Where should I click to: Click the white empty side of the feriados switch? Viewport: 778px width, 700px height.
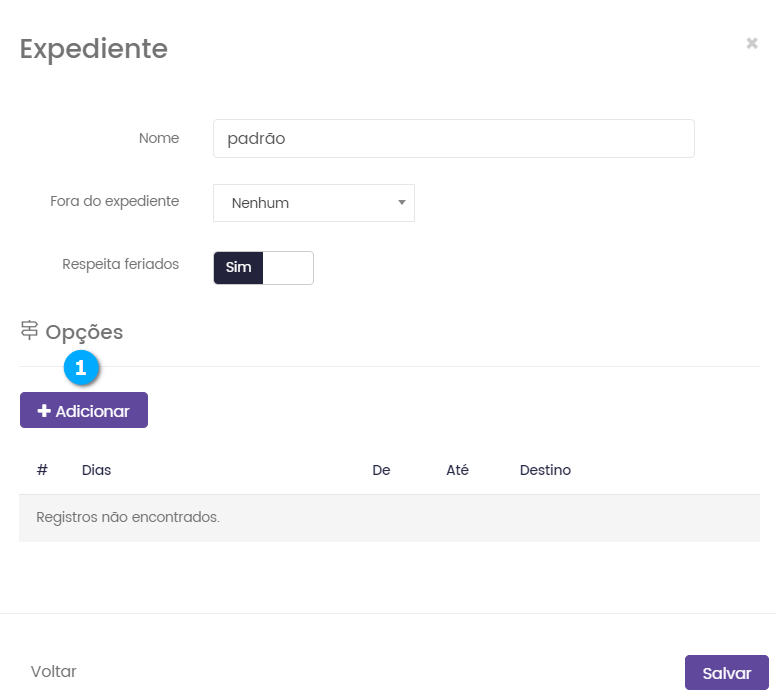click(288, 268)
